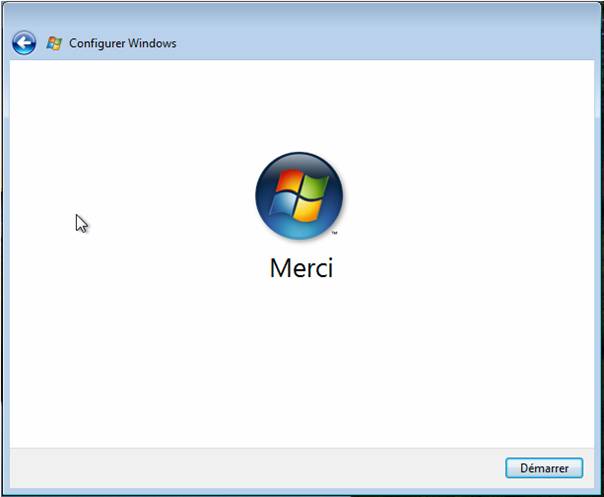This screenshot has width=604, height=497.
Task: Click the gray footer bar left of Démarrer
Action: (250, 467)
